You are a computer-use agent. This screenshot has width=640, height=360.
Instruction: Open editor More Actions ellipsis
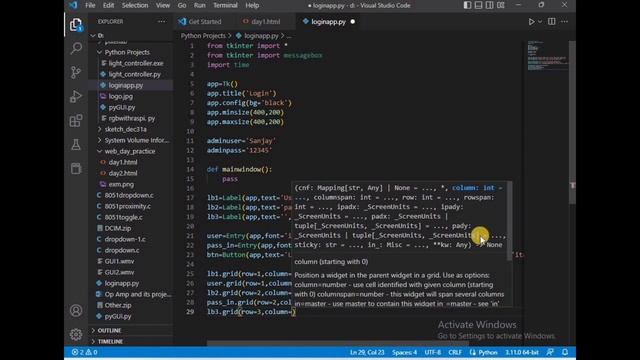(564, 22)
